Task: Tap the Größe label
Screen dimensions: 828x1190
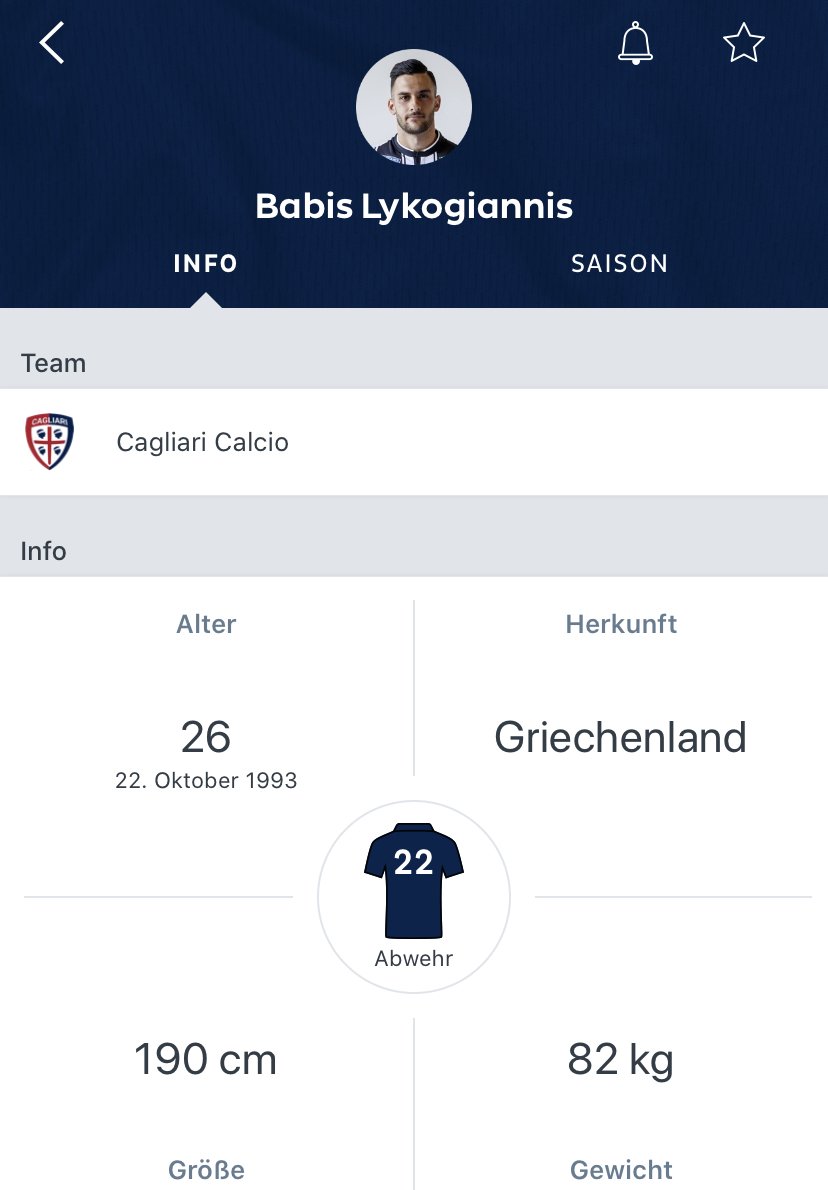Action: (206, 1170)
